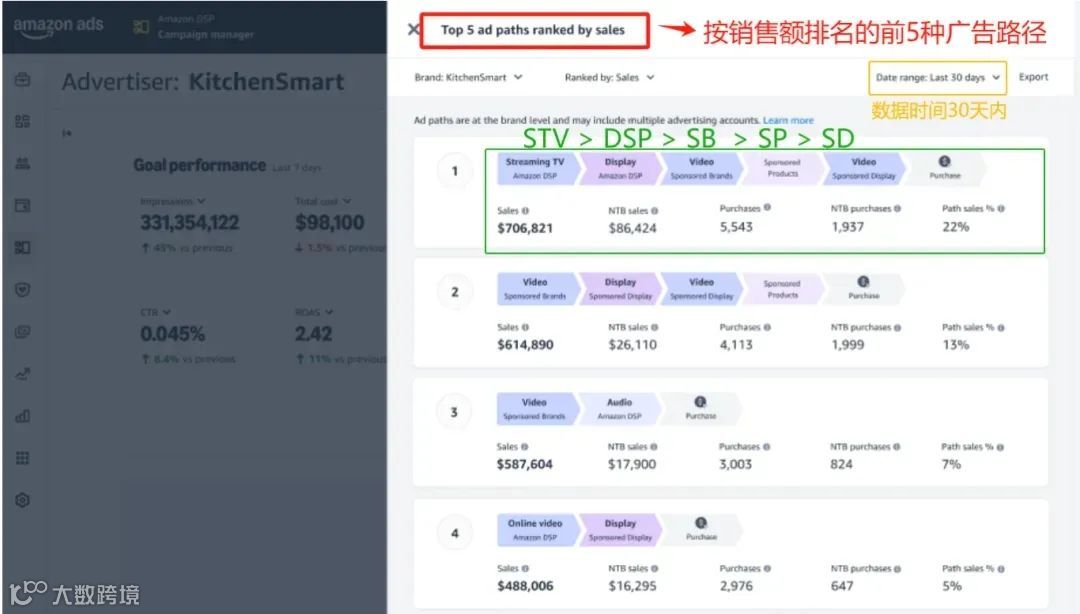Open the settings gear icon in sidebar
The height and width of the screenshot is (614, 1080).
[23, 500]
